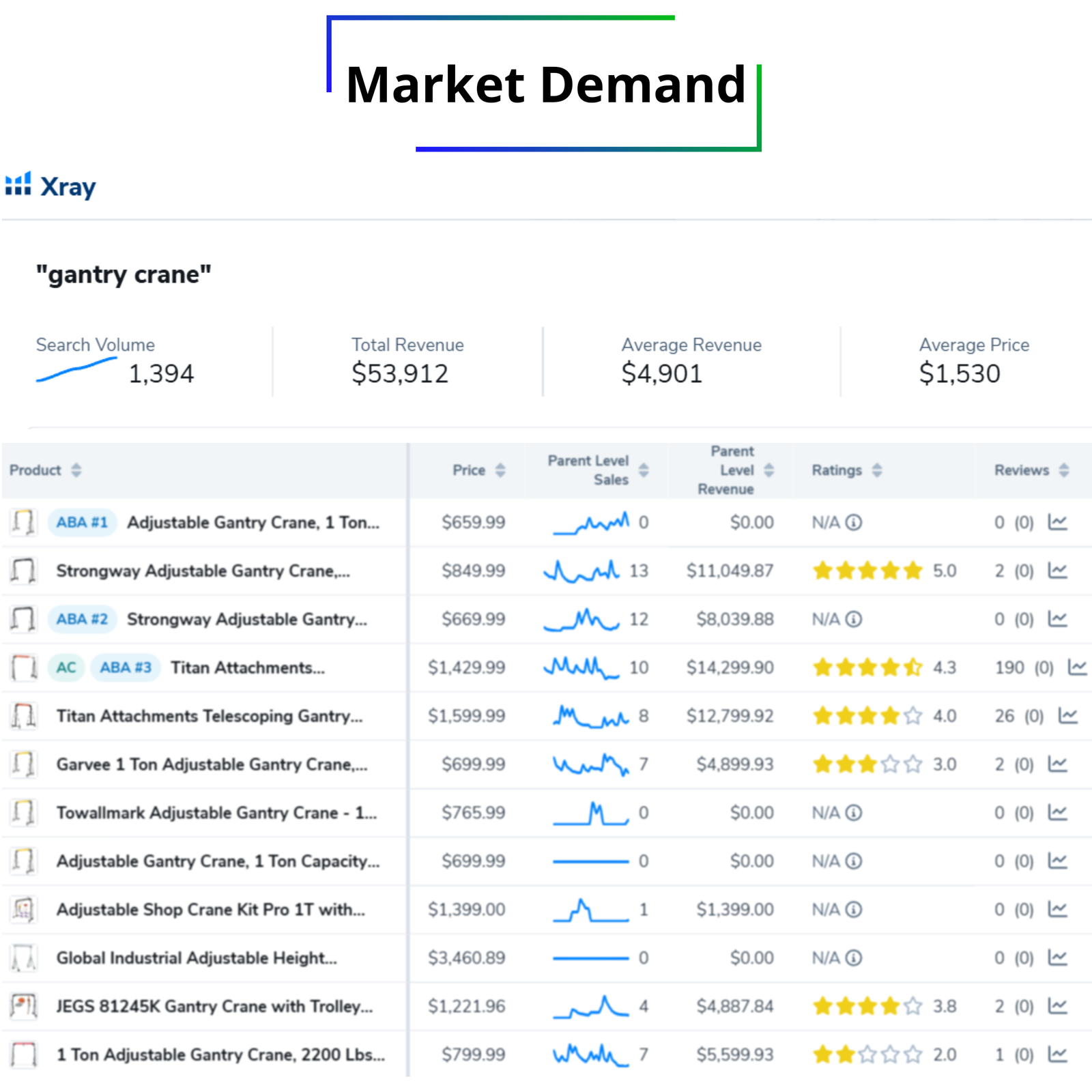Click N/A info icon in Towallmark row
1092x1092 pixels.
tap(854, 814)
